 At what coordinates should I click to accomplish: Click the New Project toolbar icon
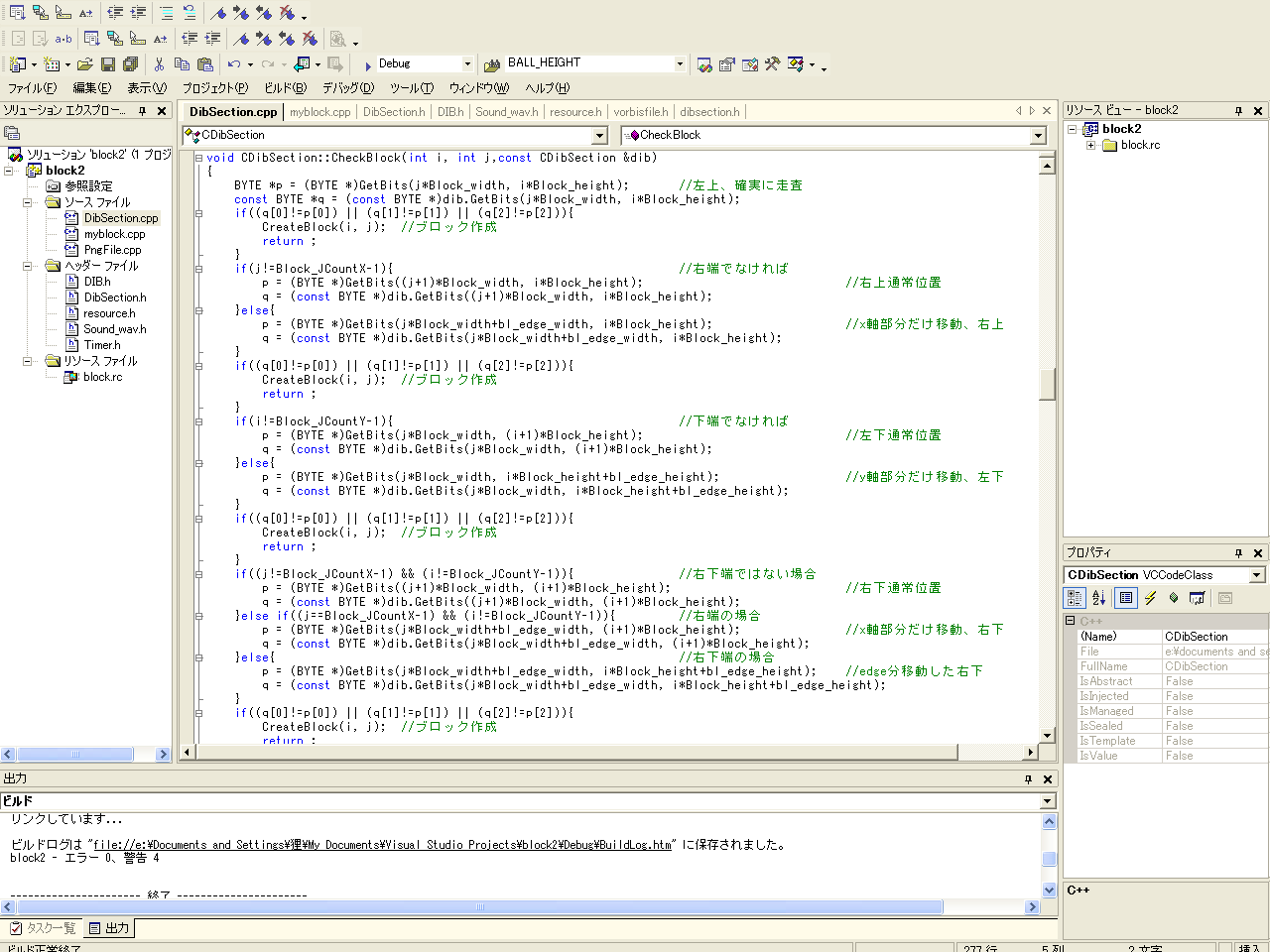tap(18, 64)
